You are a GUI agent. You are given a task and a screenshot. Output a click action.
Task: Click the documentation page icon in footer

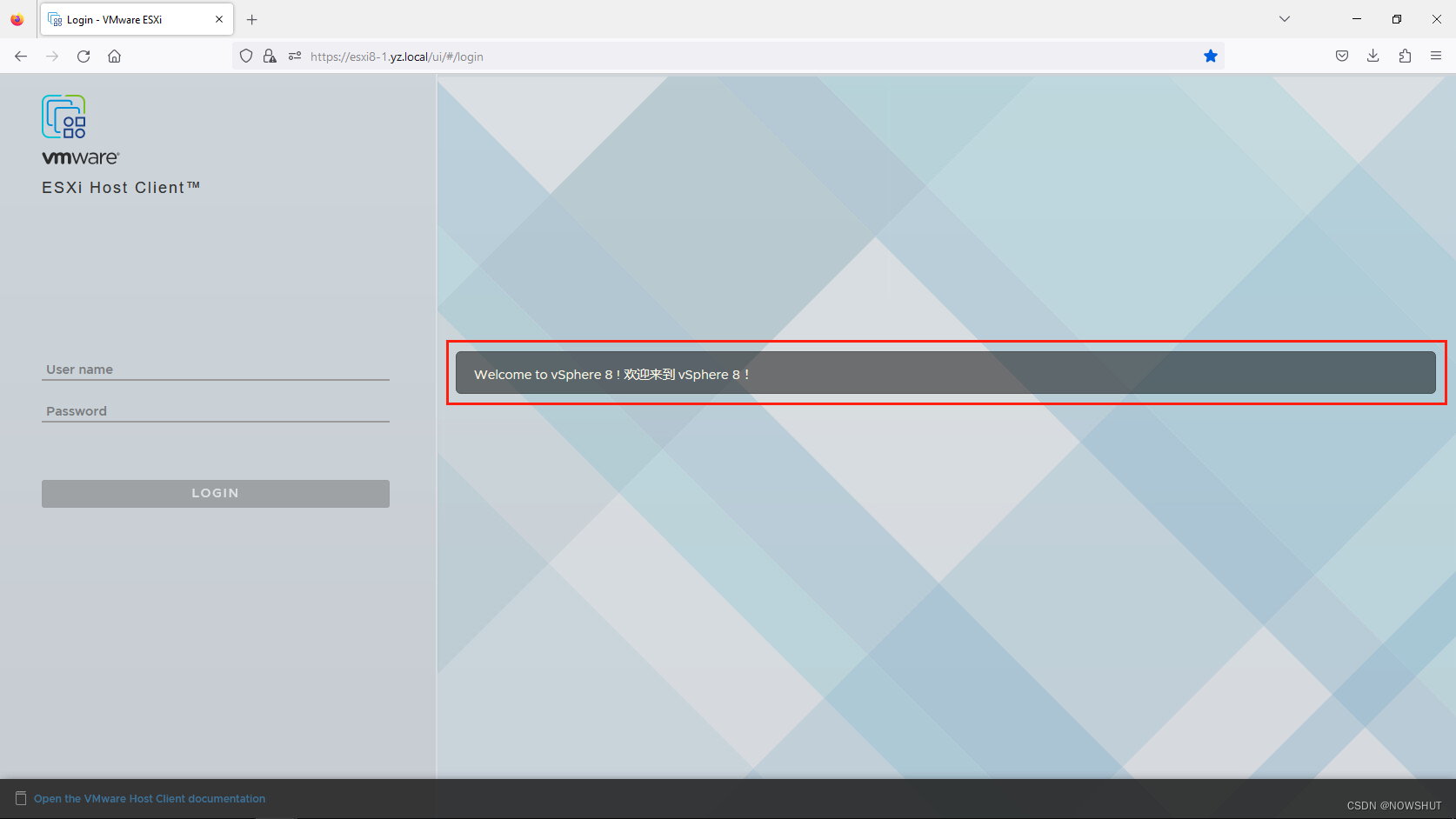[x=21, y=798]
